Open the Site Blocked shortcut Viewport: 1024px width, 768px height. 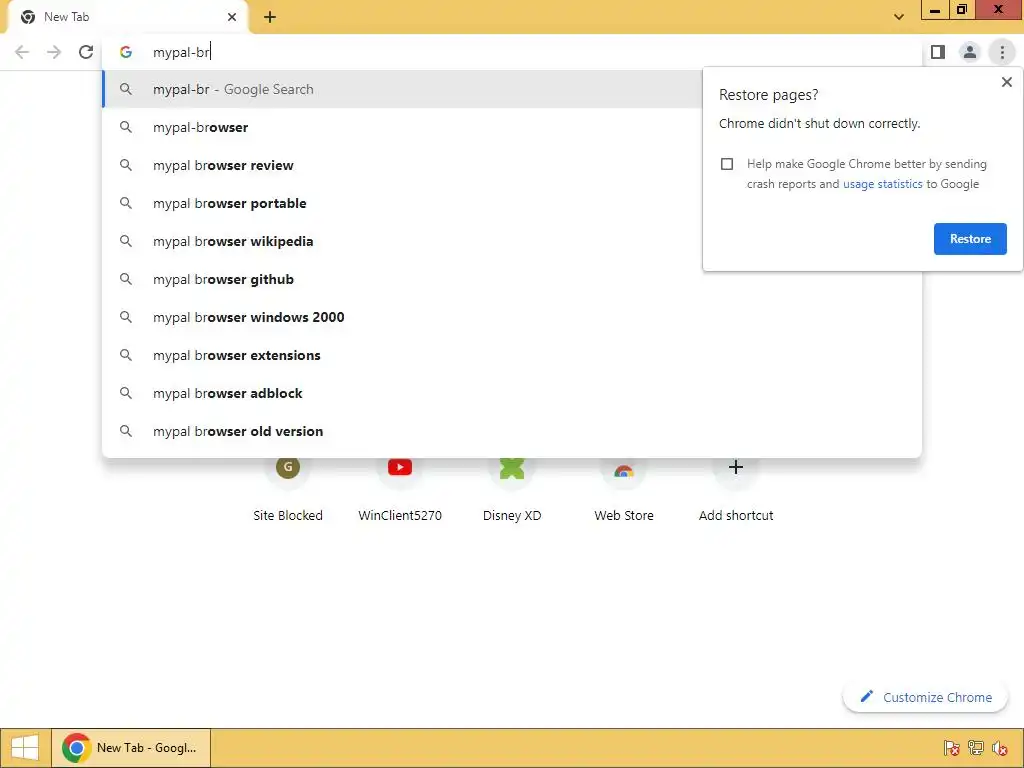[x=288, y=490]
